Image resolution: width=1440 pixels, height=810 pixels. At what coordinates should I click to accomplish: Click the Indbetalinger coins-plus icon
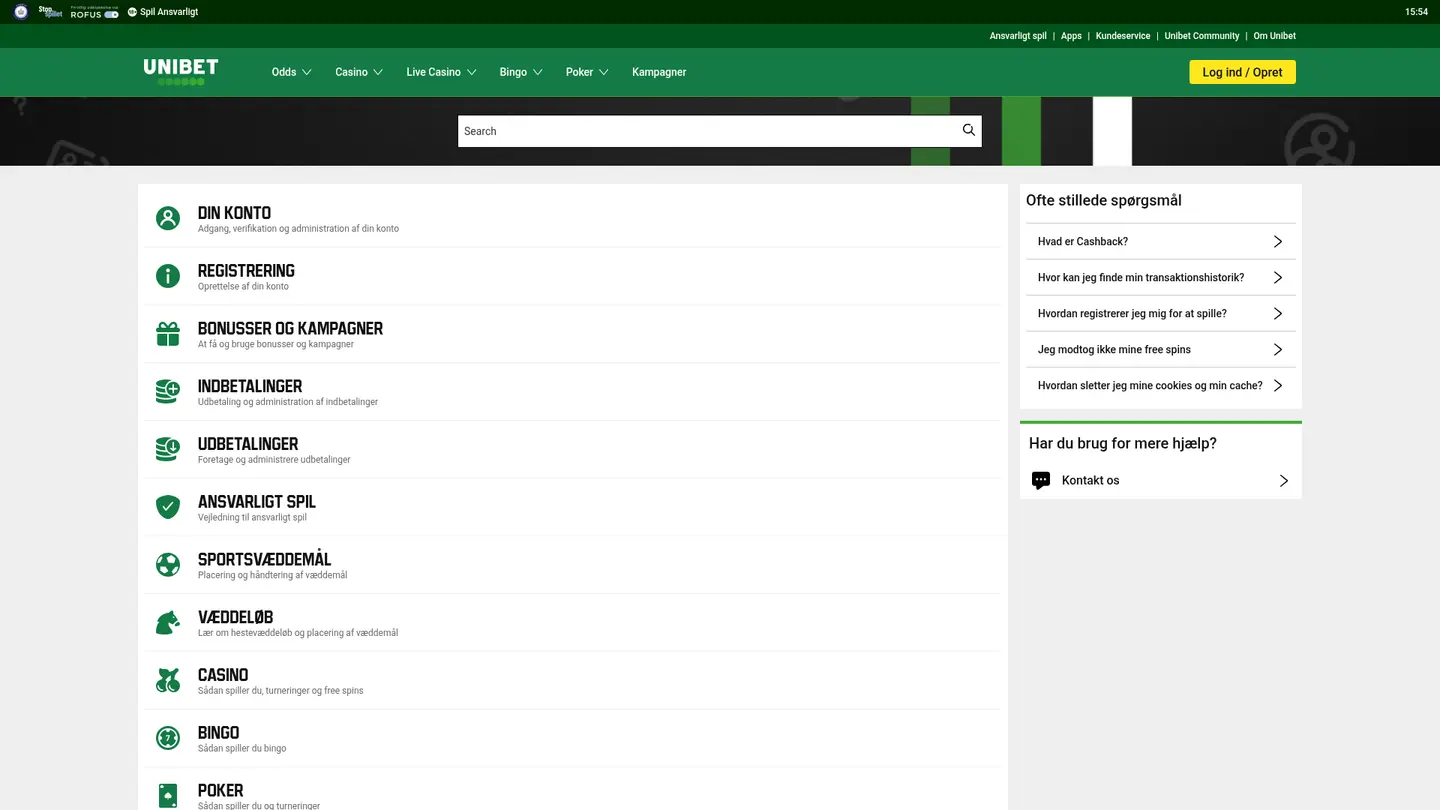click(x=168, y=392)
